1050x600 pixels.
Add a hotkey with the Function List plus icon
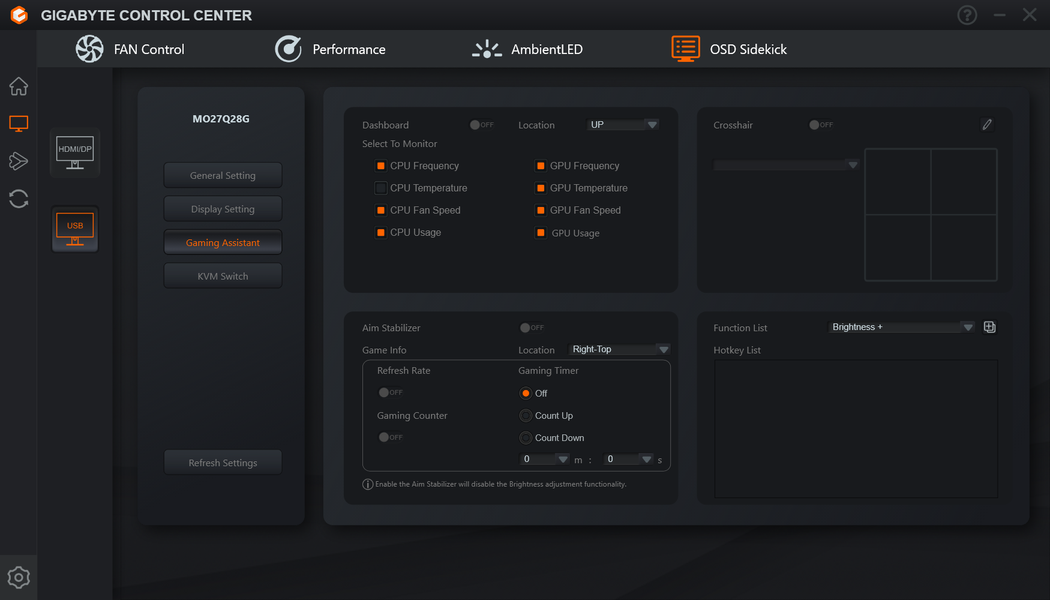[990, 327]
